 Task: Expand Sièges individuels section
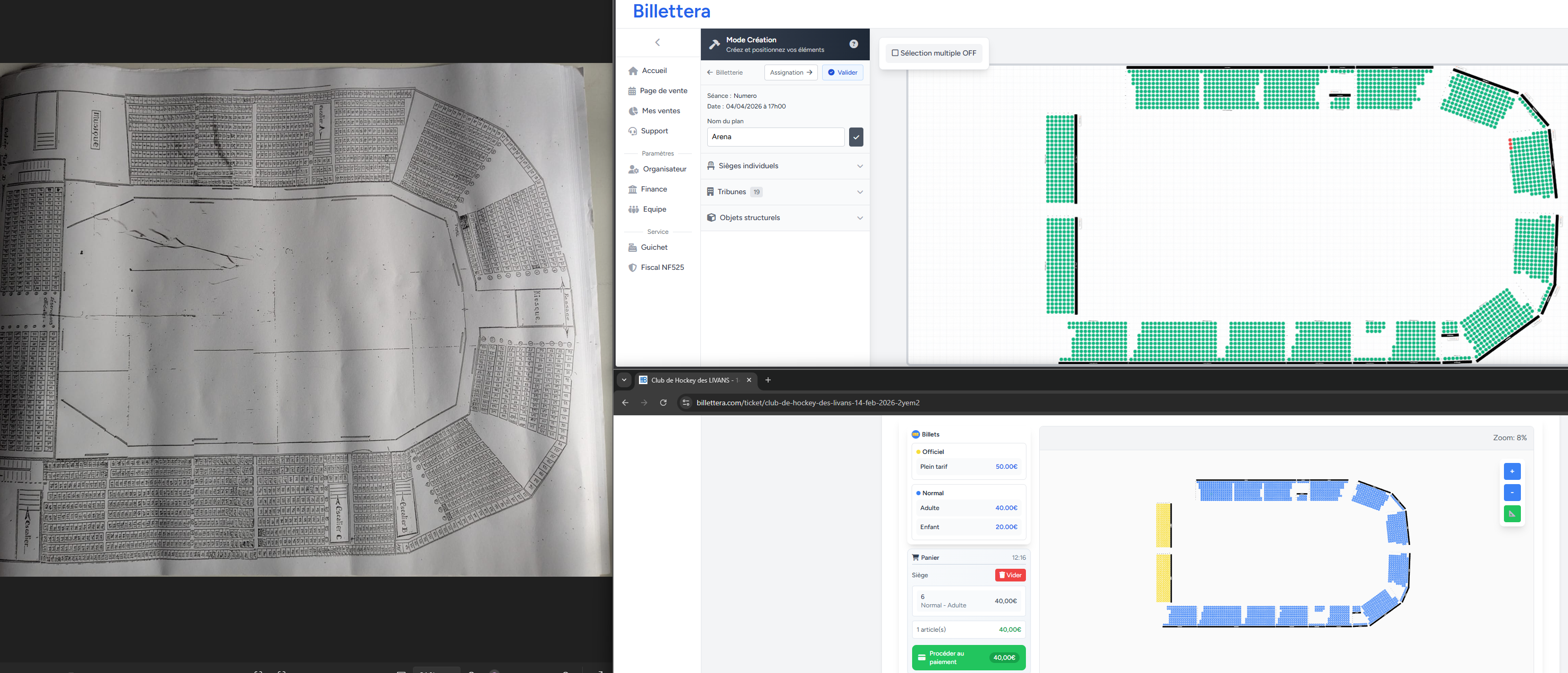pyautogui.click(x=784, y=166)
